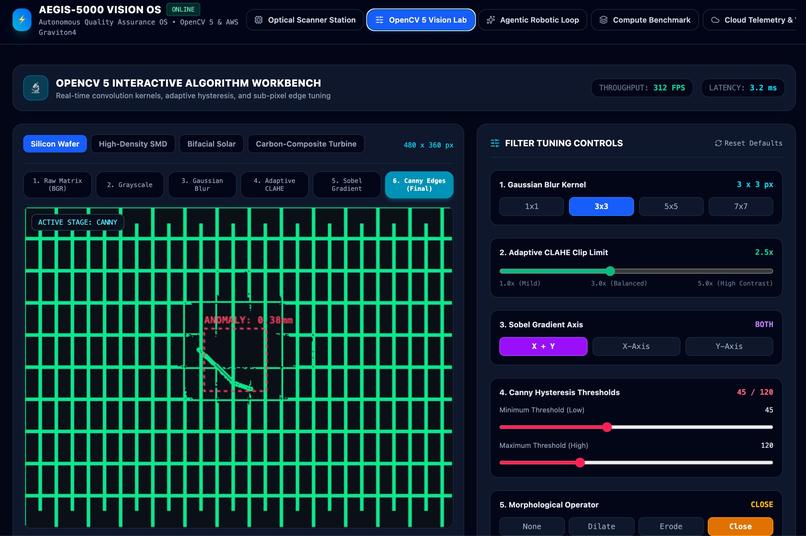Select the Bifacial Solar sample
Screen dimensions: 806x536
[x=211, y=144]
